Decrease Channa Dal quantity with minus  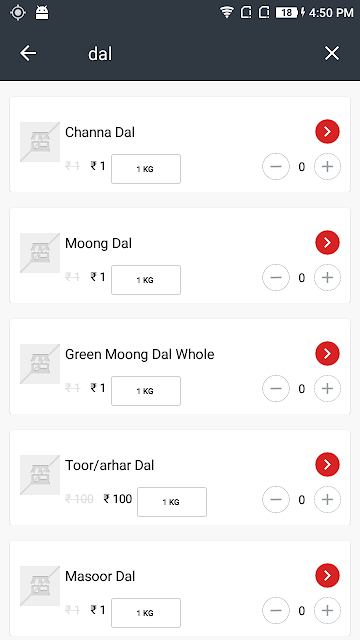coord(276,167)
